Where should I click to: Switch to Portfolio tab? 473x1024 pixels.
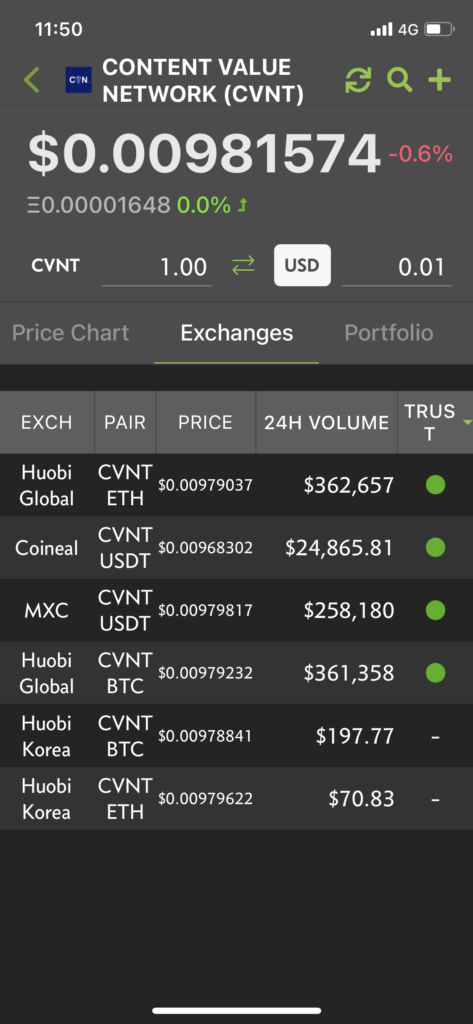coord(389,333)
